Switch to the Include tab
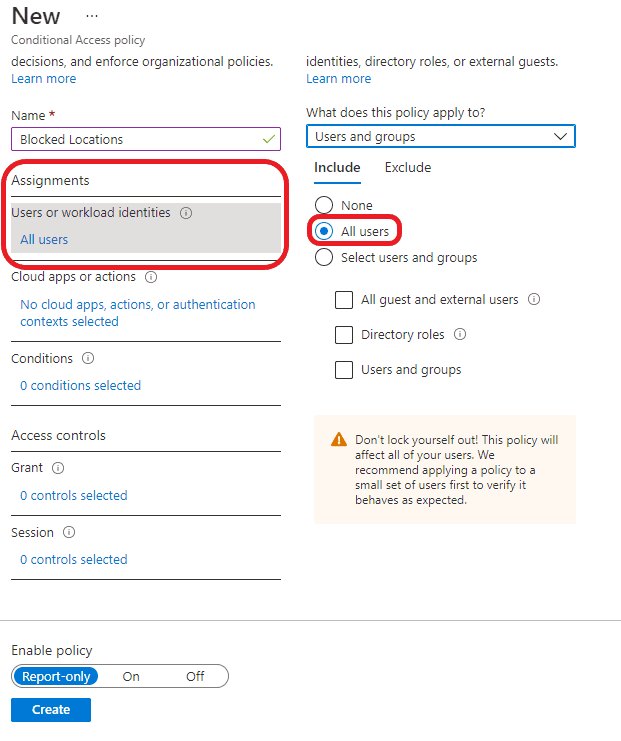 337,168
